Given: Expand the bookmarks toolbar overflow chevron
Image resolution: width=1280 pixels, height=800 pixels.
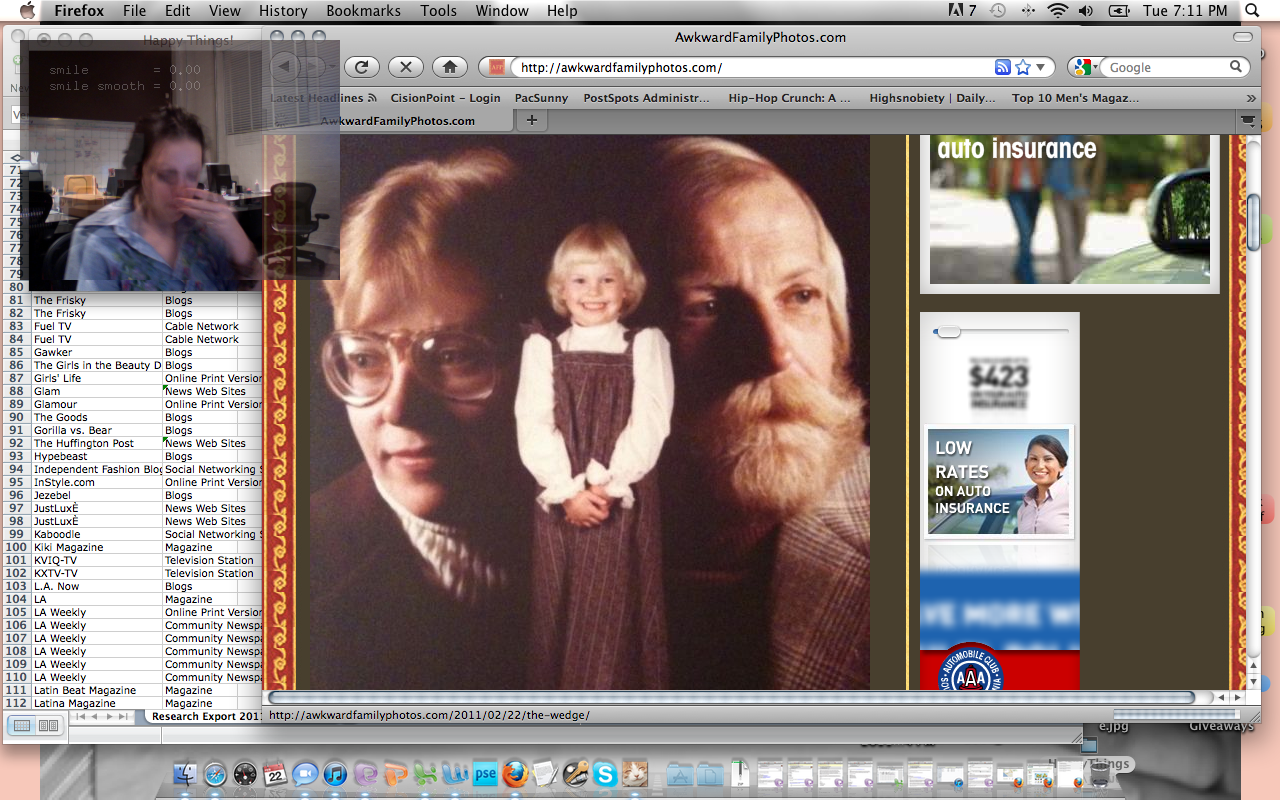Looking at the screenshot, I should pos(1250,98).
